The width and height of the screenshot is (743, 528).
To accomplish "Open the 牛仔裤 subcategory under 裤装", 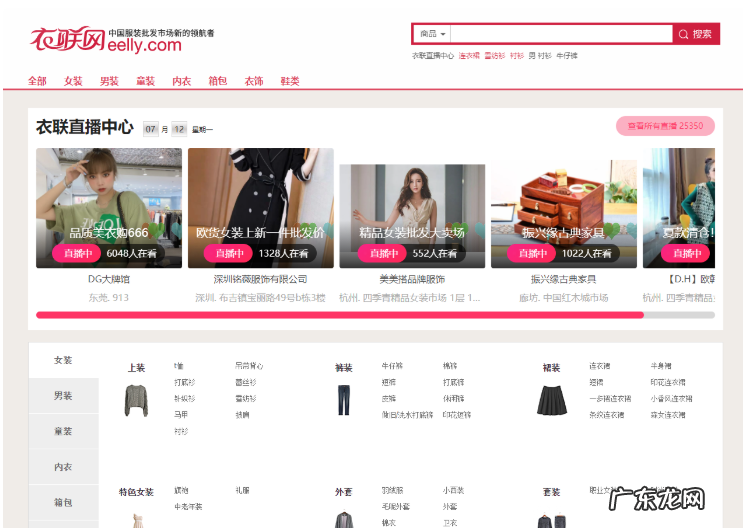I will (392, 366).
